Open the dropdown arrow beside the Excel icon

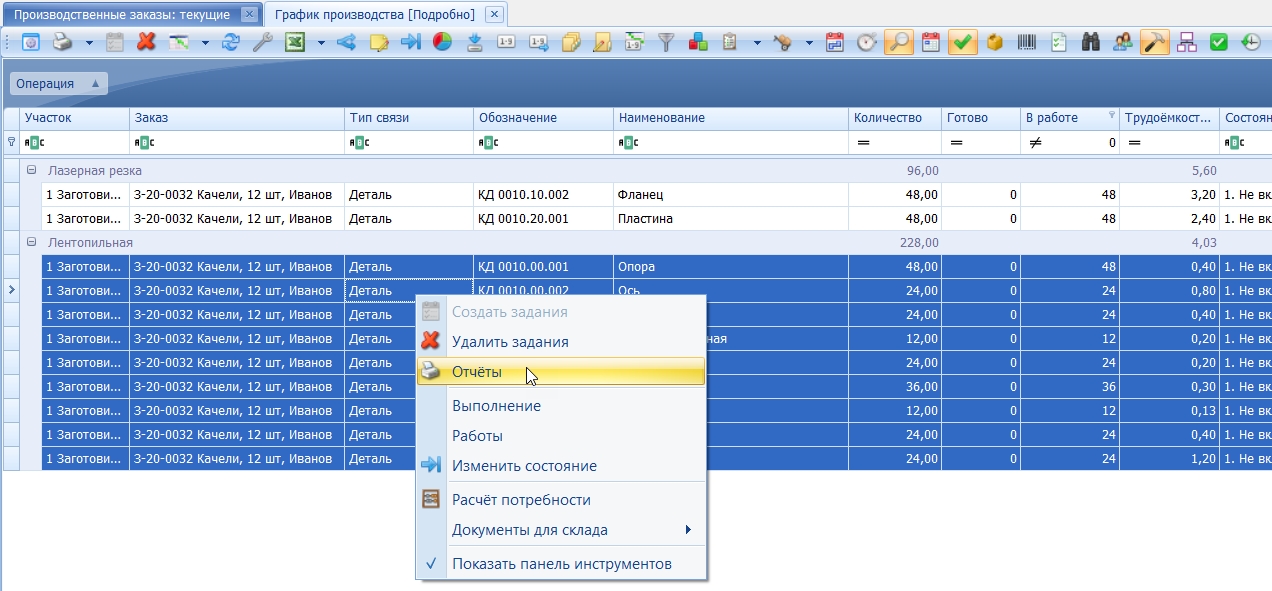point(321,42)
